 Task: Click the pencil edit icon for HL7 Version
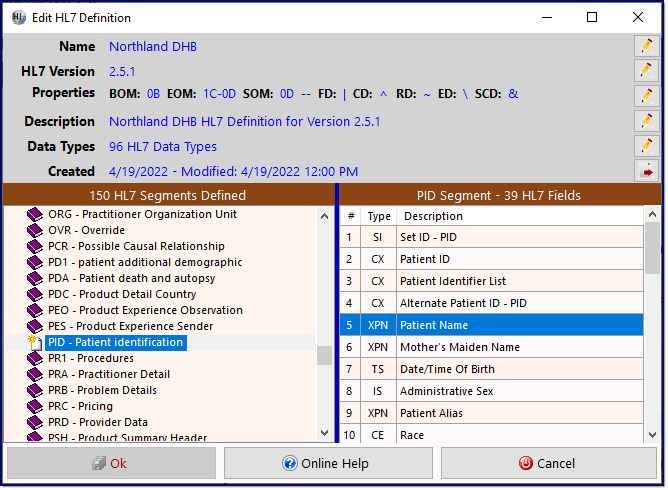(x=647, y=70)
